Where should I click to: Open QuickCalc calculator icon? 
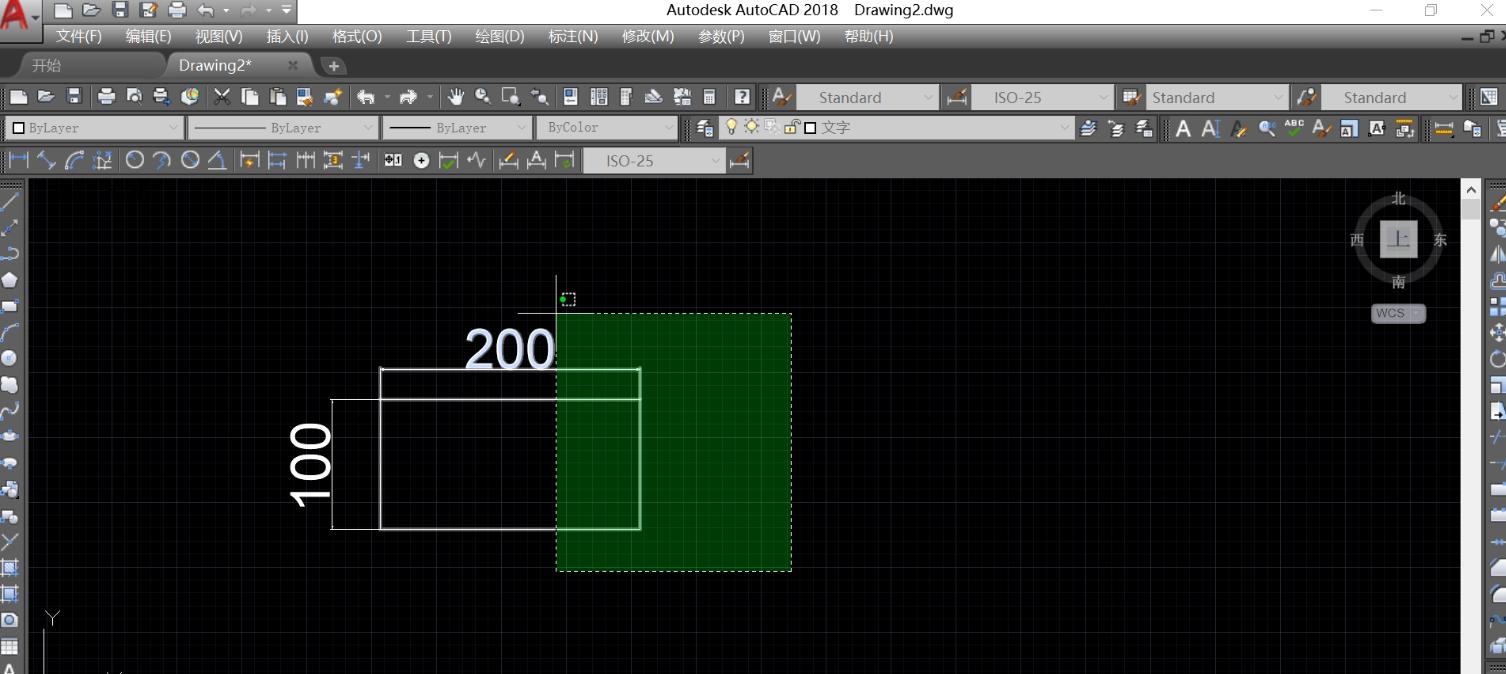pyautogui.click(x=709, y=97)
